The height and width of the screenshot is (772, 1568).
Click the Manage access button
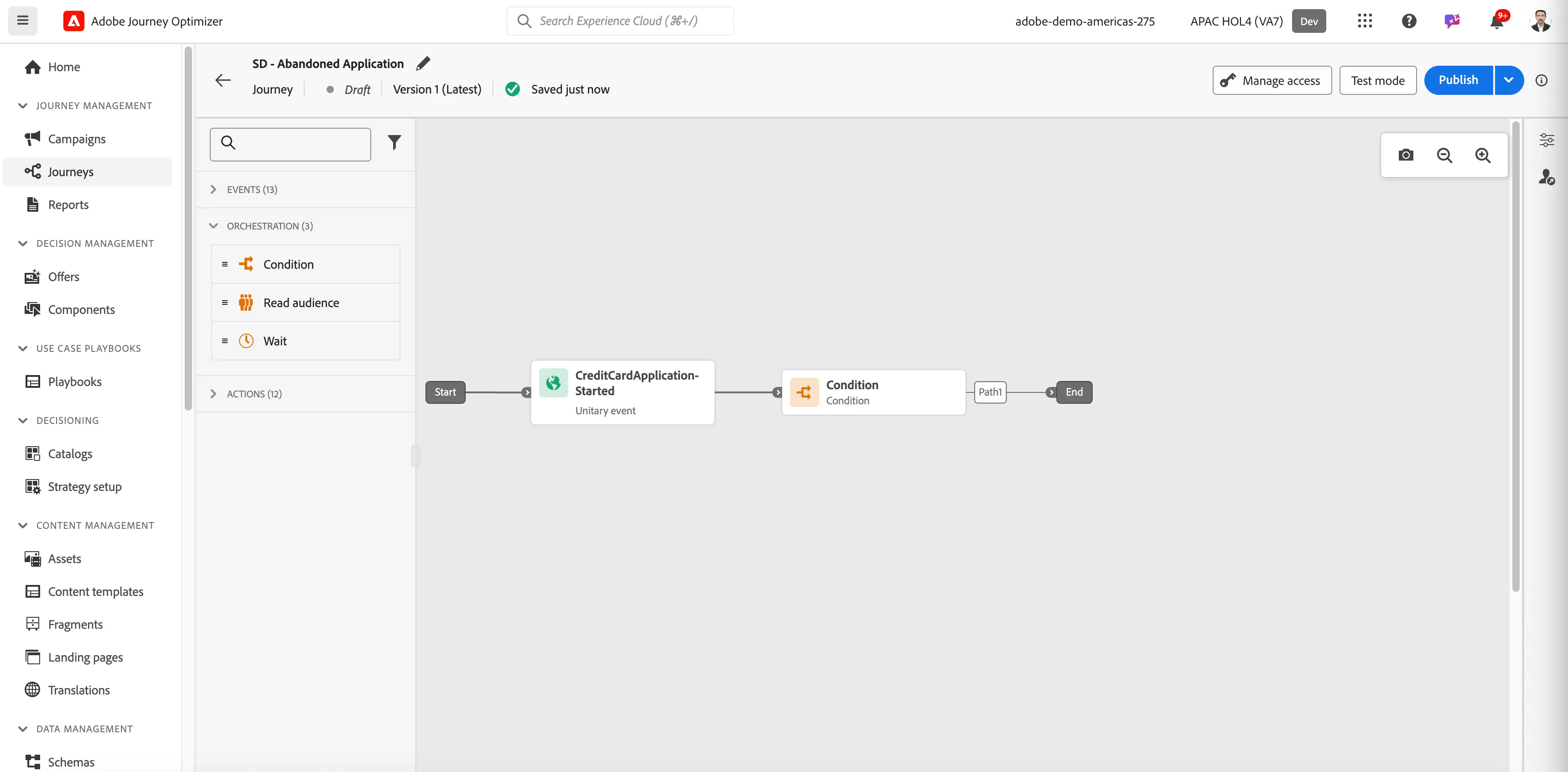[1272, 80]
